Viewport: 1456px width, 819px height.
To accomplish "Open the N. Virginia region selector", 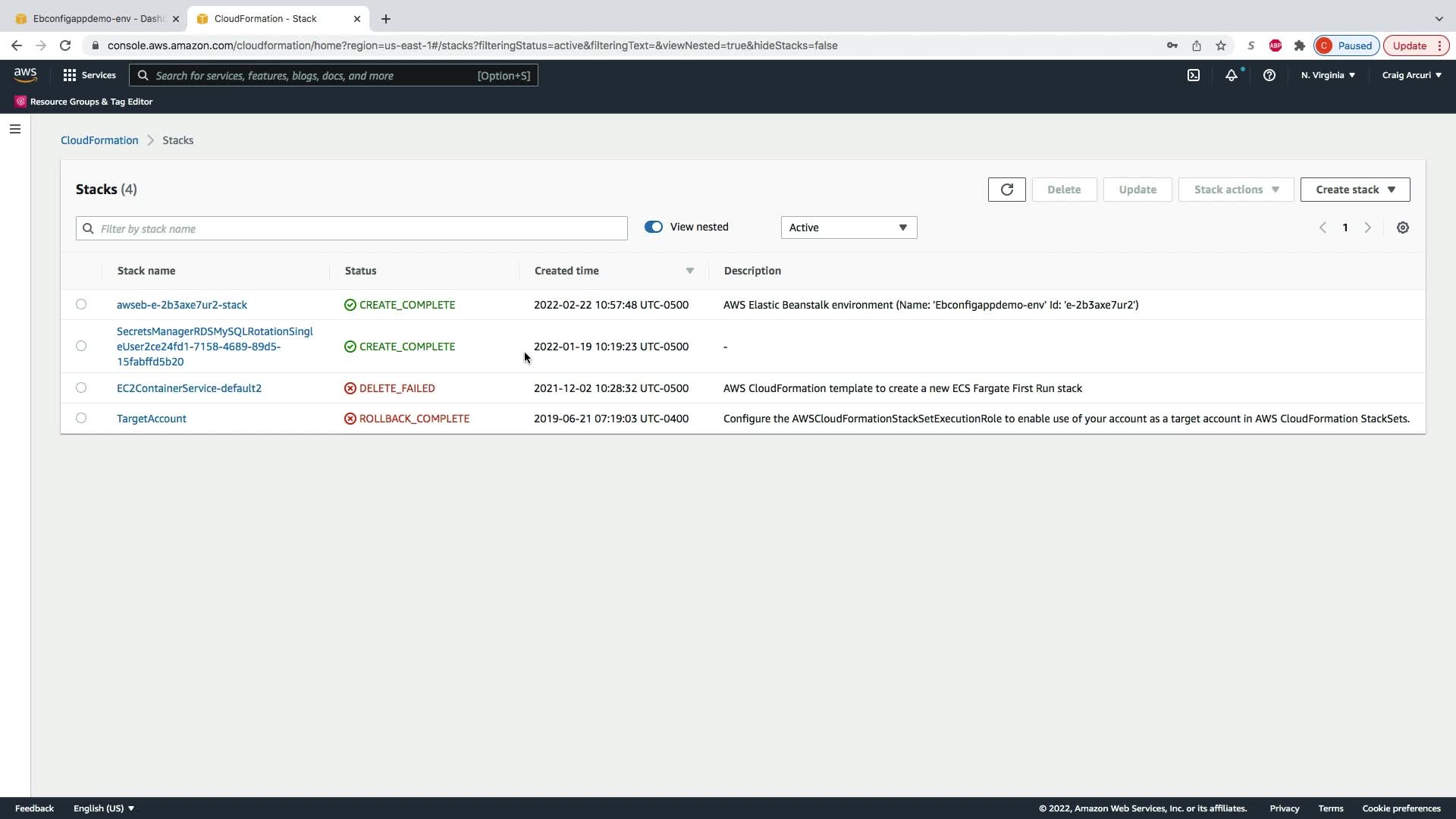I will click(1327, 75).
